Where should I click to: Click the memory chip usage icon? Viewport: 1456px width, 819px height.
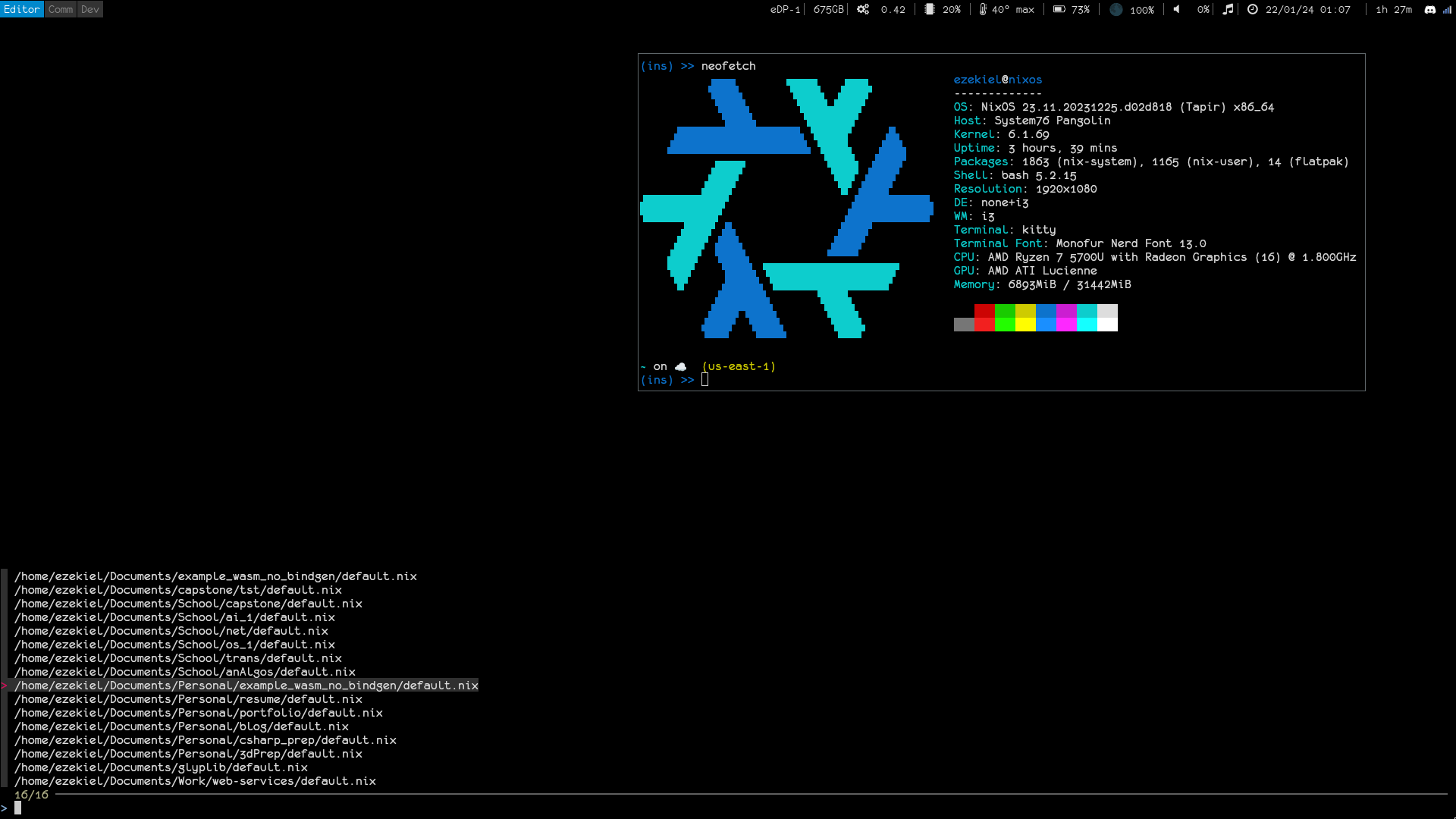929,9
